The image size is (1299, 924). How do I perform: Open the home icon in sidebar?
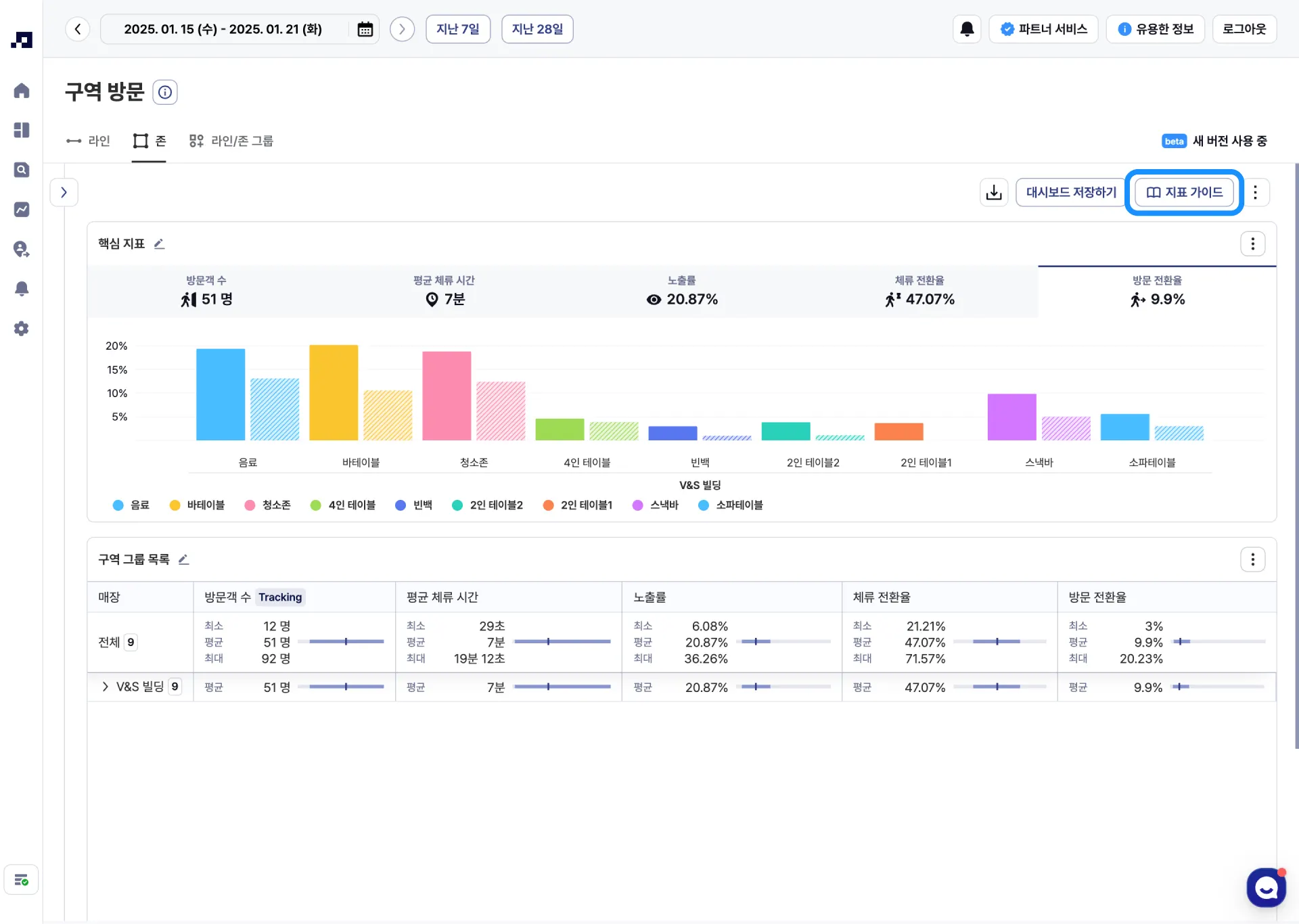(22, 91)
